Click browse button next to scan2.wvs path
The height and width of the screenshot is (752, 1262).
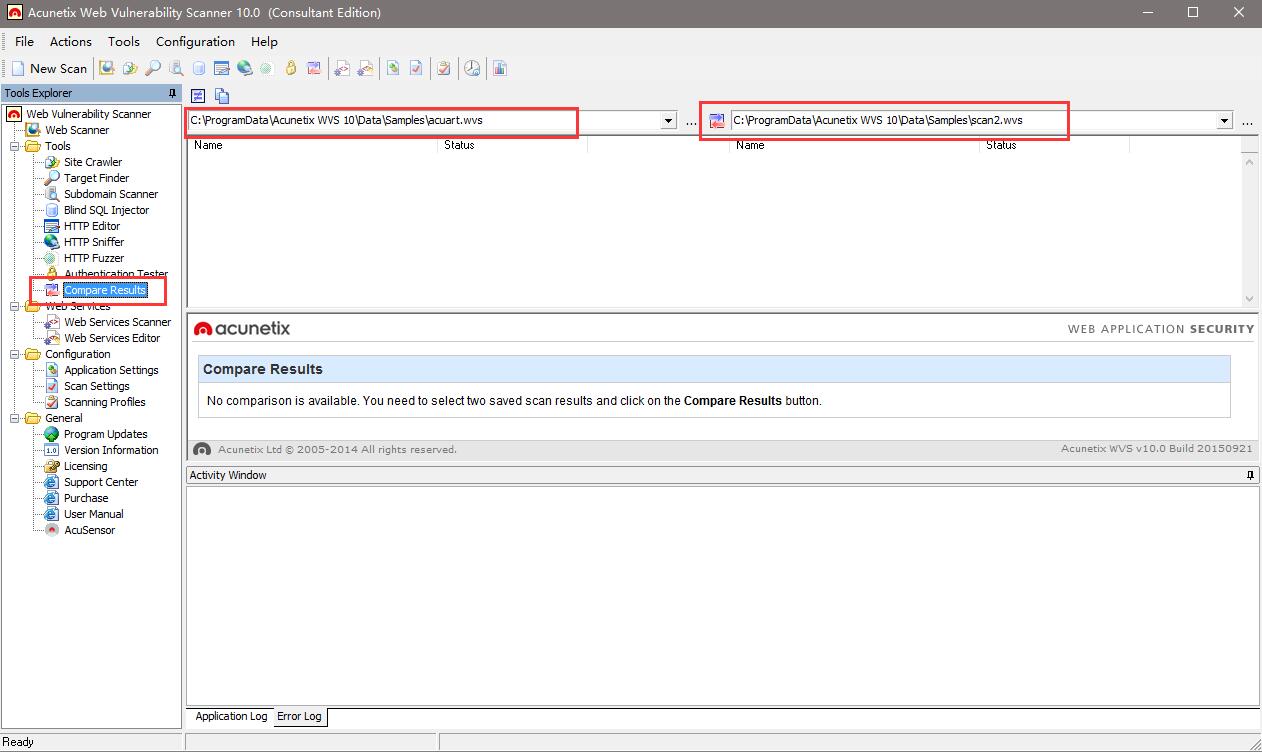click(1247, 121)
